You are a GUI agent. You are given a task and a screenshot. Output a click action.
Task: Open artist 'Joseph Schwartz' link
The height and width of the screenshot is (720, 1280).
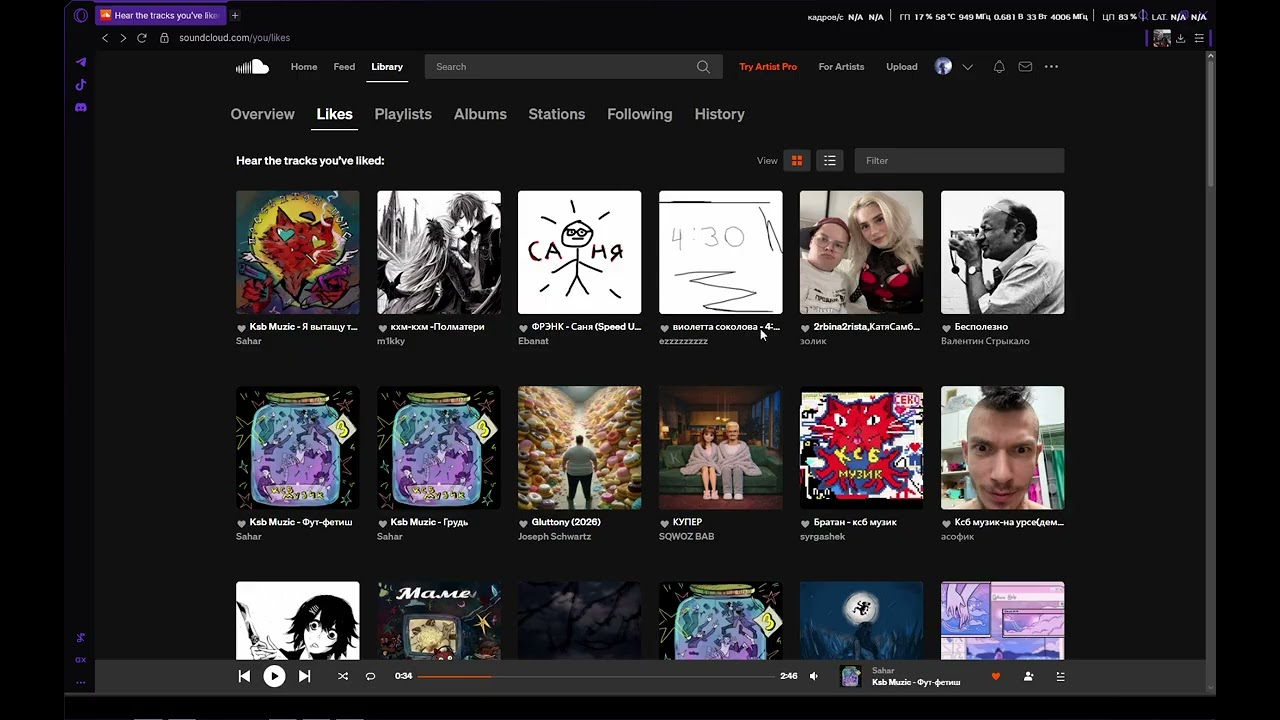click(x=555, y=537)
